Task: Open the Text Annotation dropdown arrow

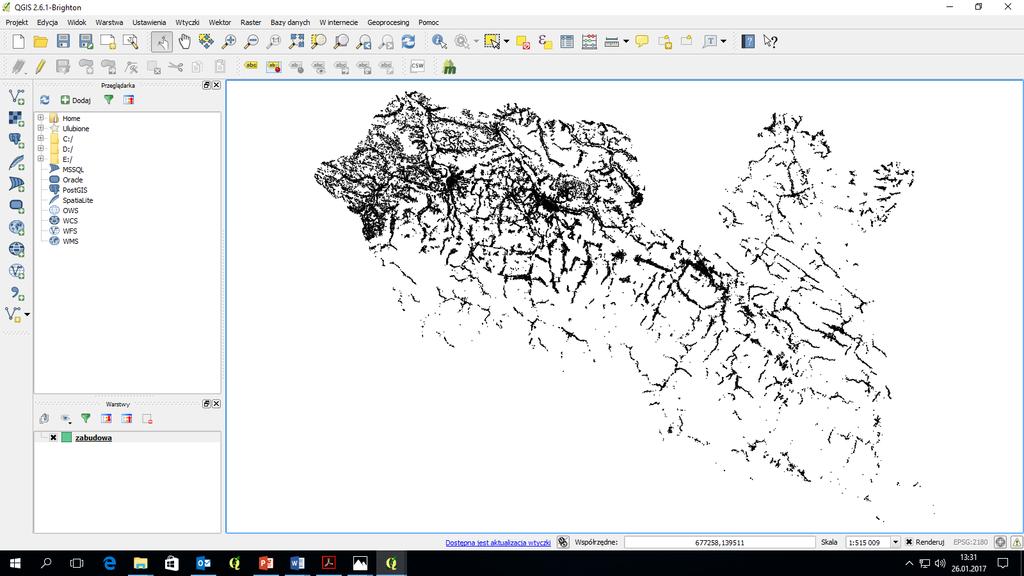Action: coord(724,42)
